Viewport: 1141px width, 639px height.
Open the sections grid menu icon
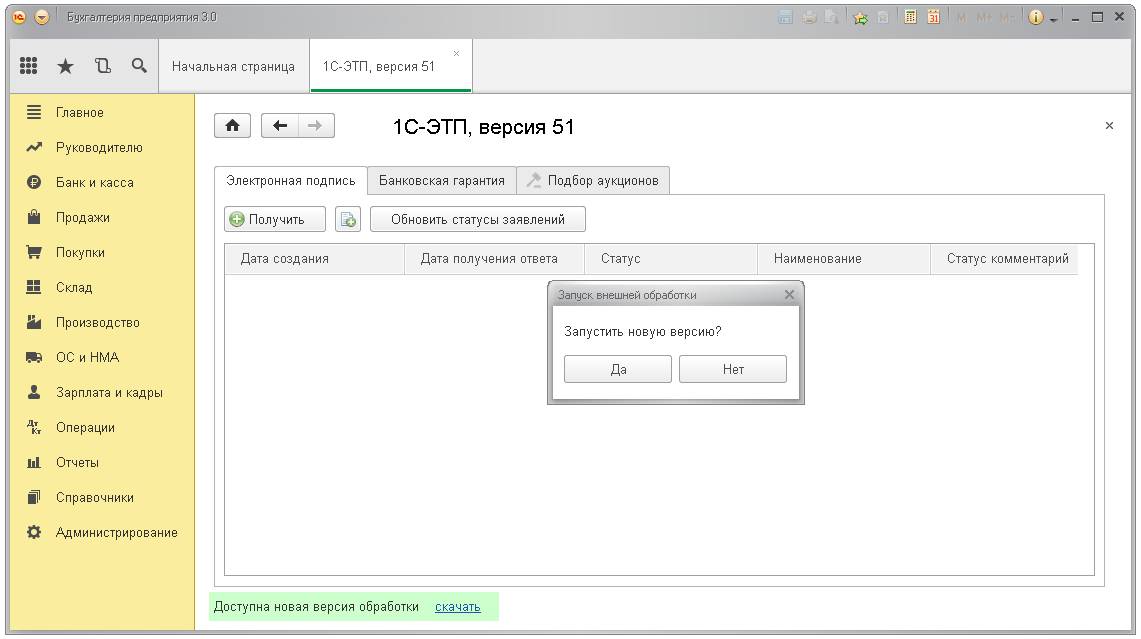tap(28, 66)
